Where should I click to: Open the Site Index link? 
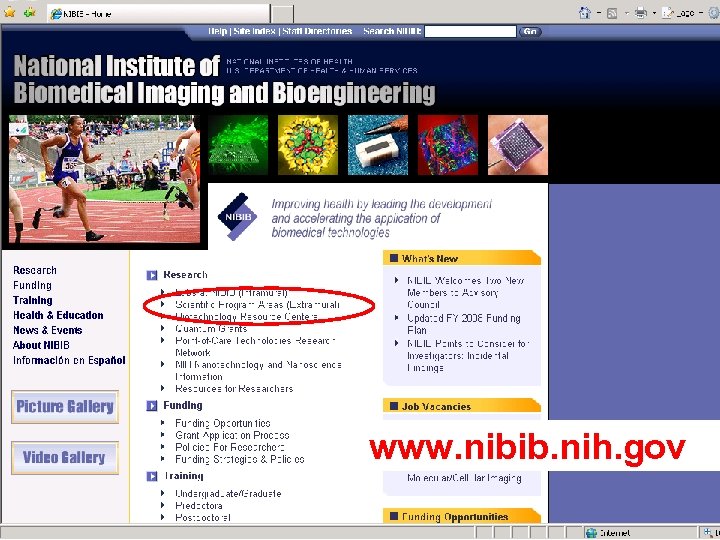(254, 31)
